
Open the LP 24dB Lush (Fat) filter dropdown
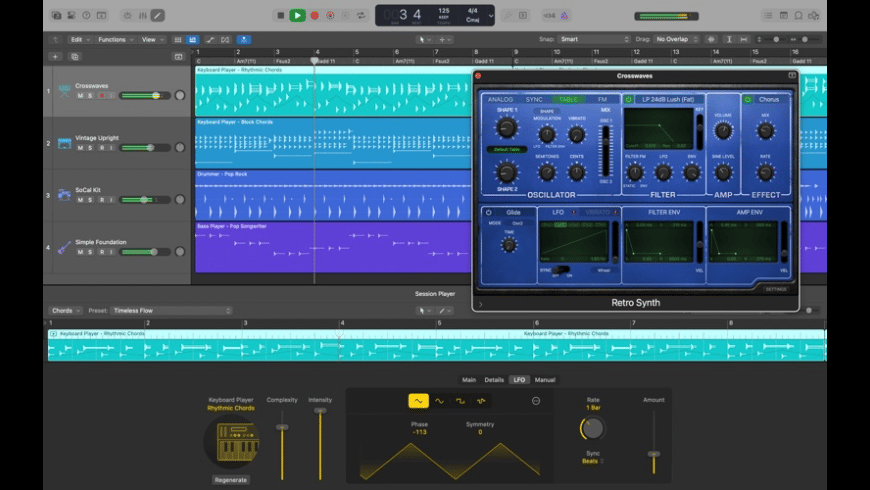coord(668,99)
